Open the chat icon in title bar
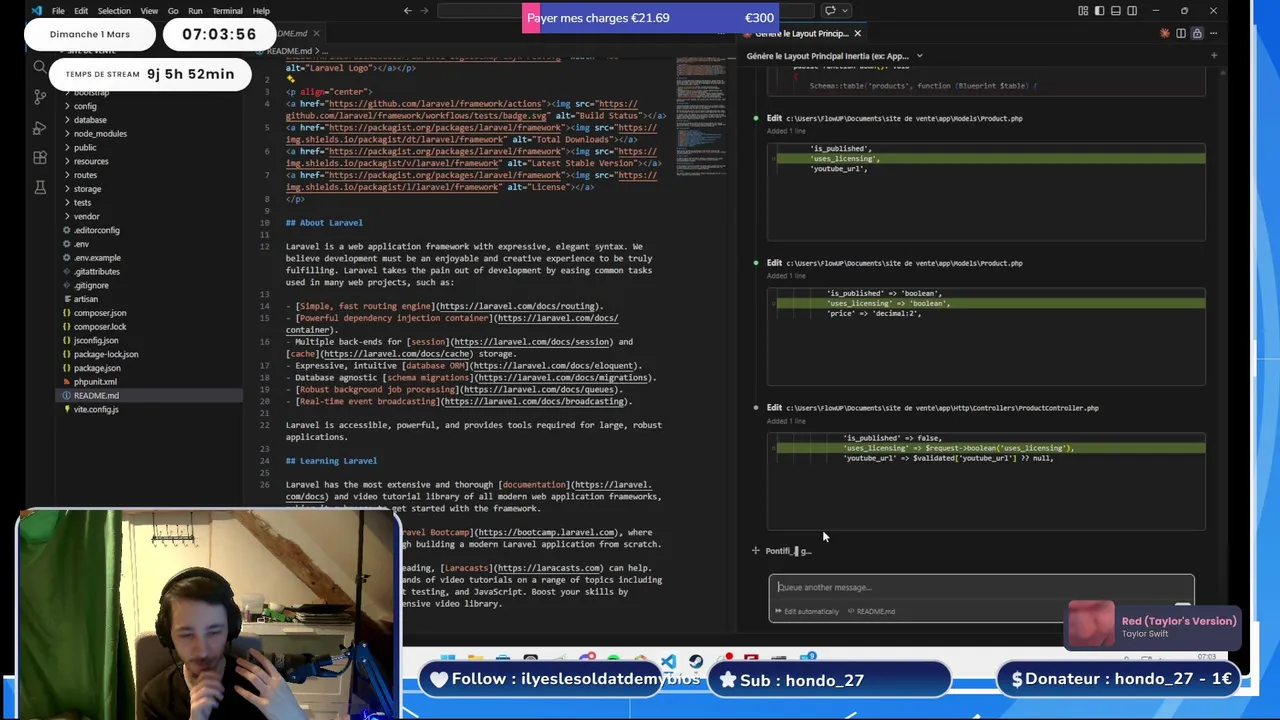The height and width of the screenshot is (720, 1280). tap(829, 11)
